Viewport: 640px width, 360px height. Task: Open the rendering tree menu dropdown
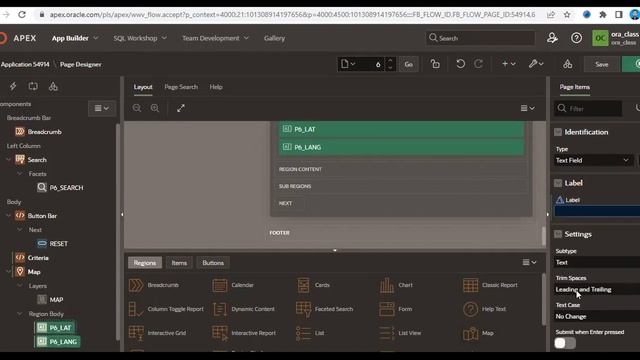[102, 108]
